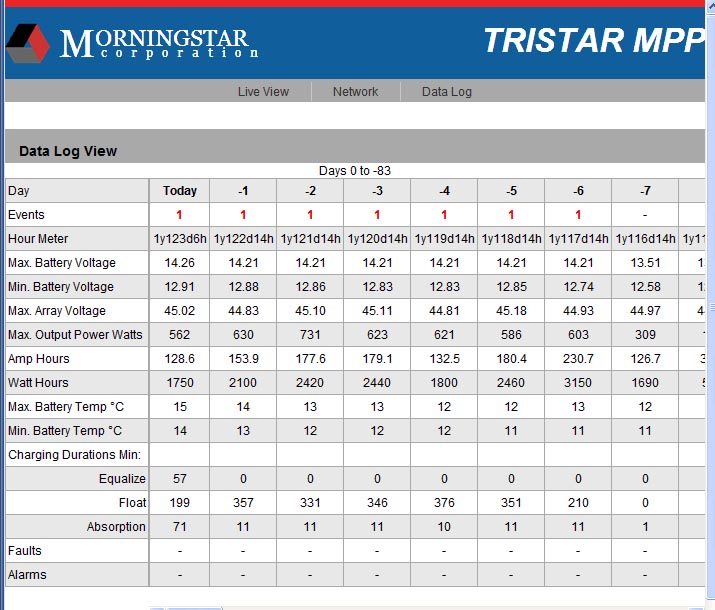Select the 3150 watt hours cell
The height and width of the screenshot is (610, 715).
578,383
